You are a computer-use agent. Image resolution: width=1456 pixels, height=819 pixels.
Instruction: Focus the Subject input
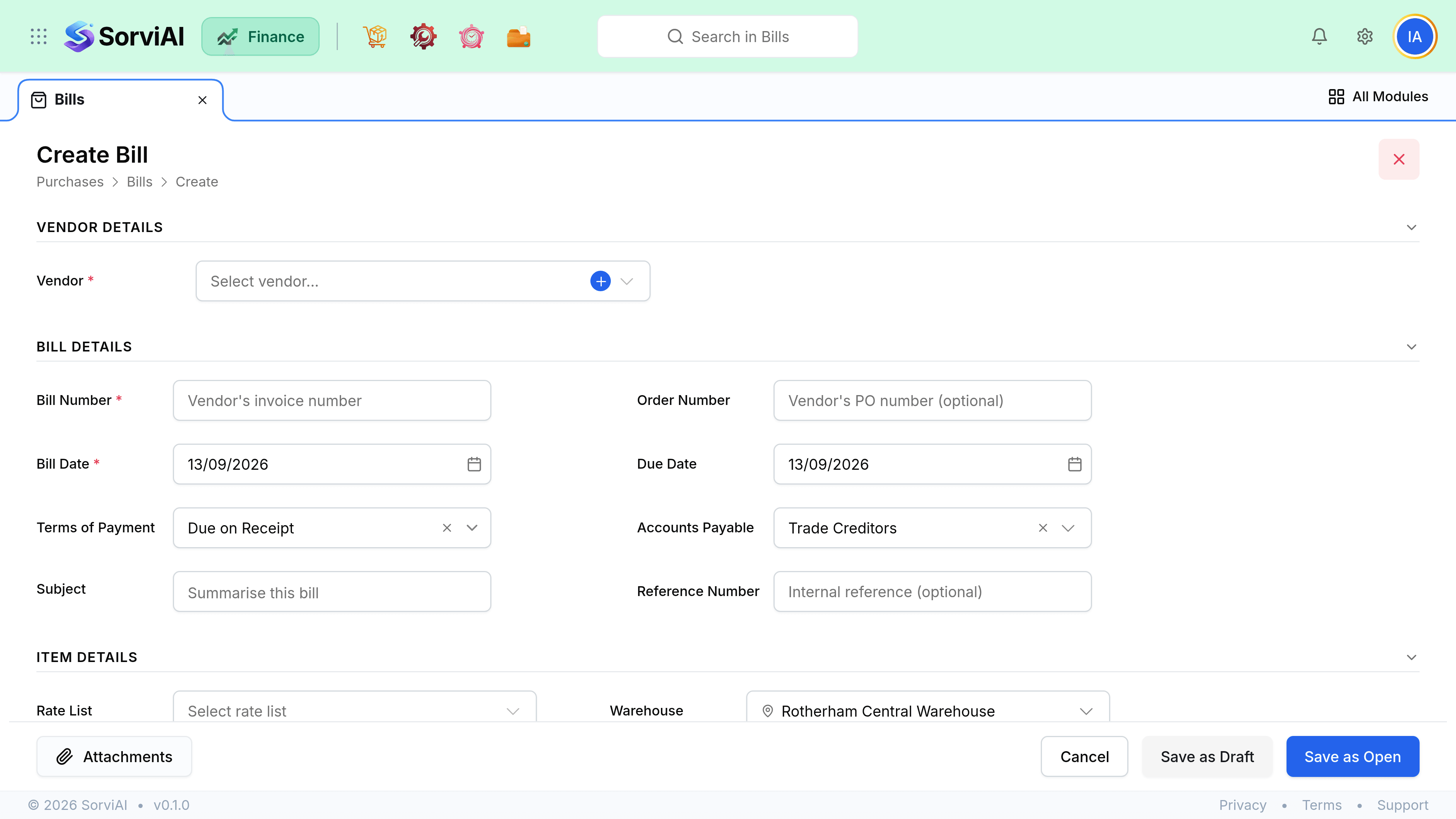point(332,592)
